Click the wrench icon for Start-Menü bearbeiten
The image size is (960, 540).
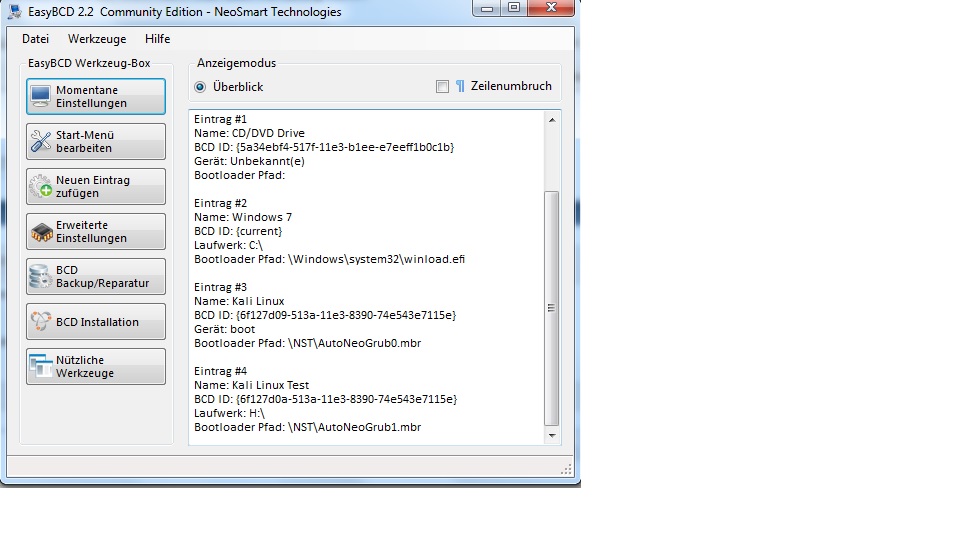tap(41, 141)
